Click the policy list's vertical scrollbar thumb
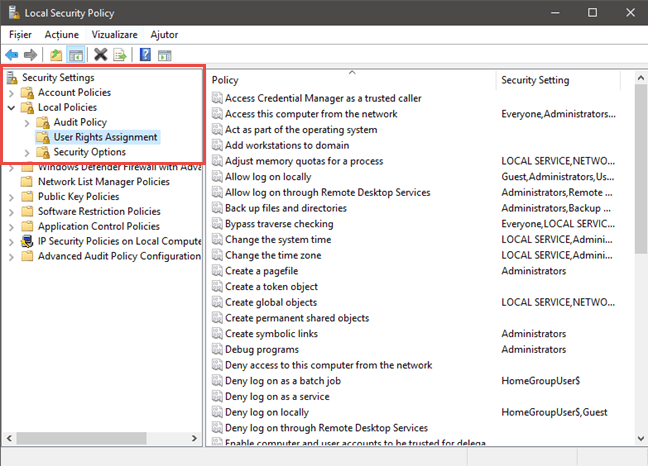The width and height of the screenshot is (648, 466). [641, 169]
